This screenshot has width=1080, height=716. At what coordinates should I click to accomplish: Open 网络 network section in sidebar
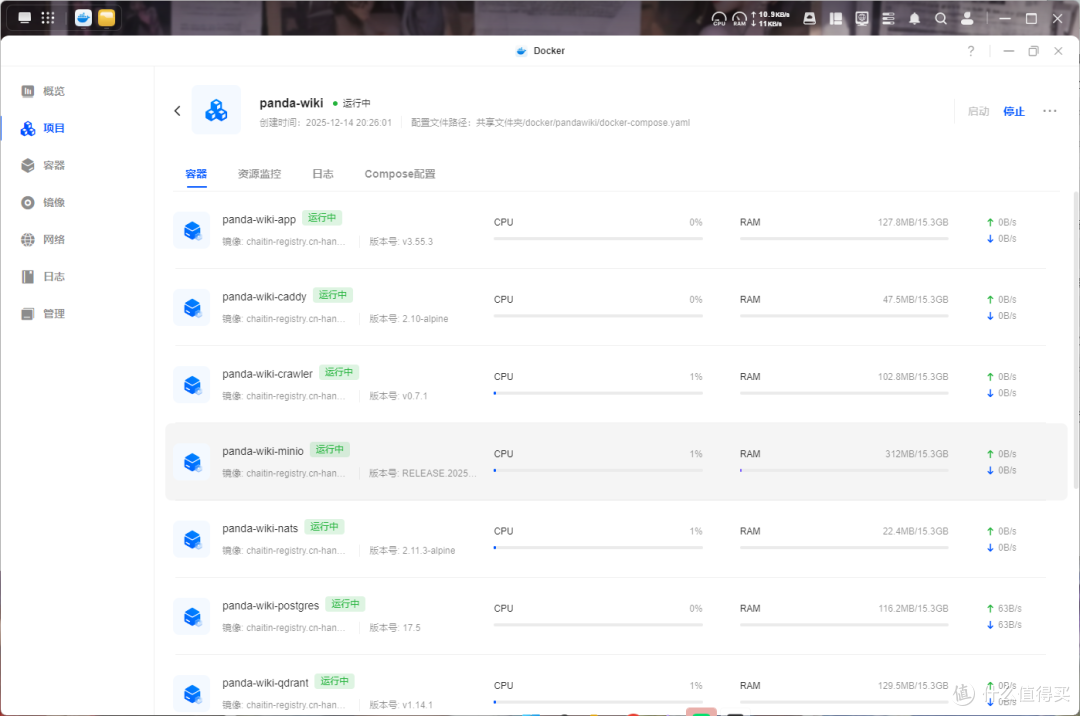pyautogui.click(x=43, y=240)
